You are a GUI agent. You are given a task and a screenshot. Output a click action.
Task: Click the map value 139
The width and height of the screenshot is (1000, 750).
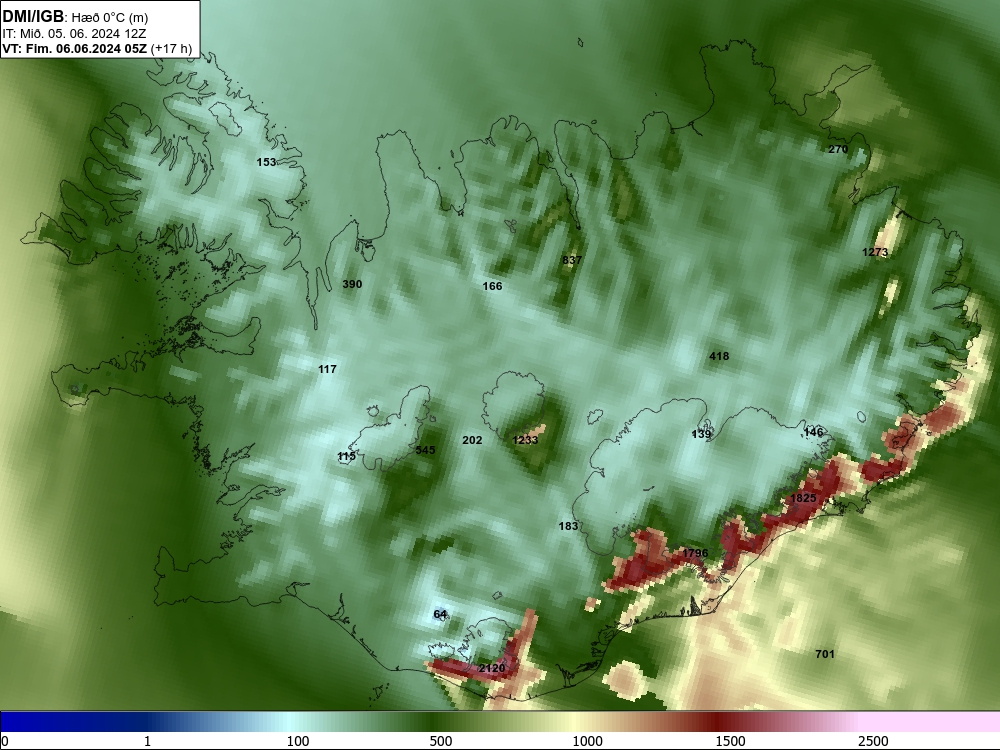(x=701, y=434)
